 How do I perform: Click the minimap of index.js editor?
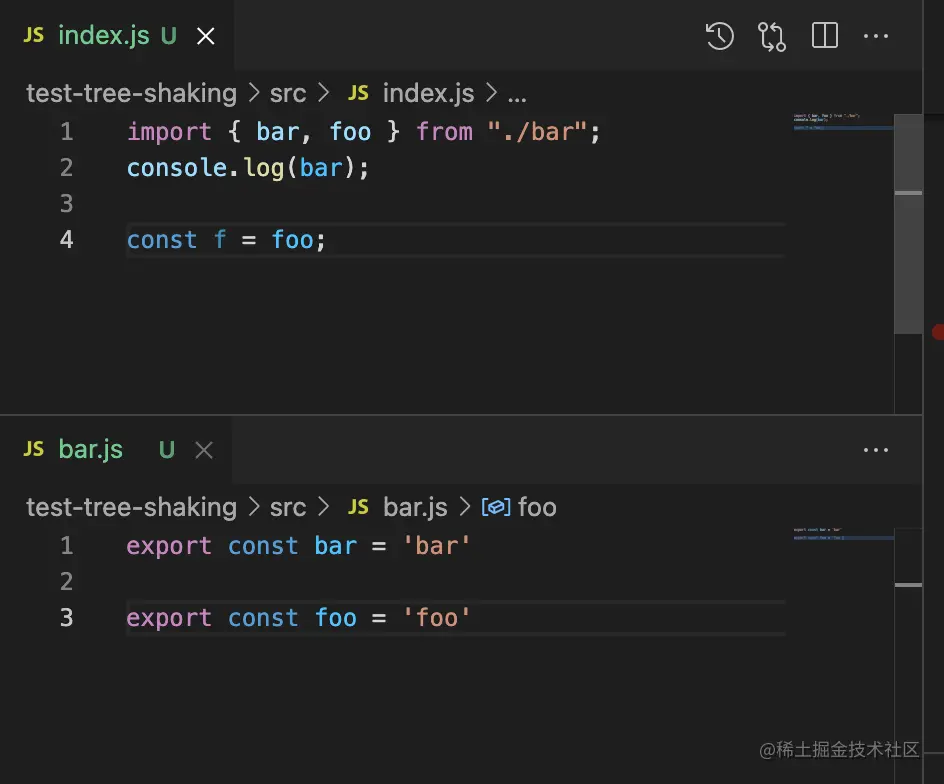point(838,123)
